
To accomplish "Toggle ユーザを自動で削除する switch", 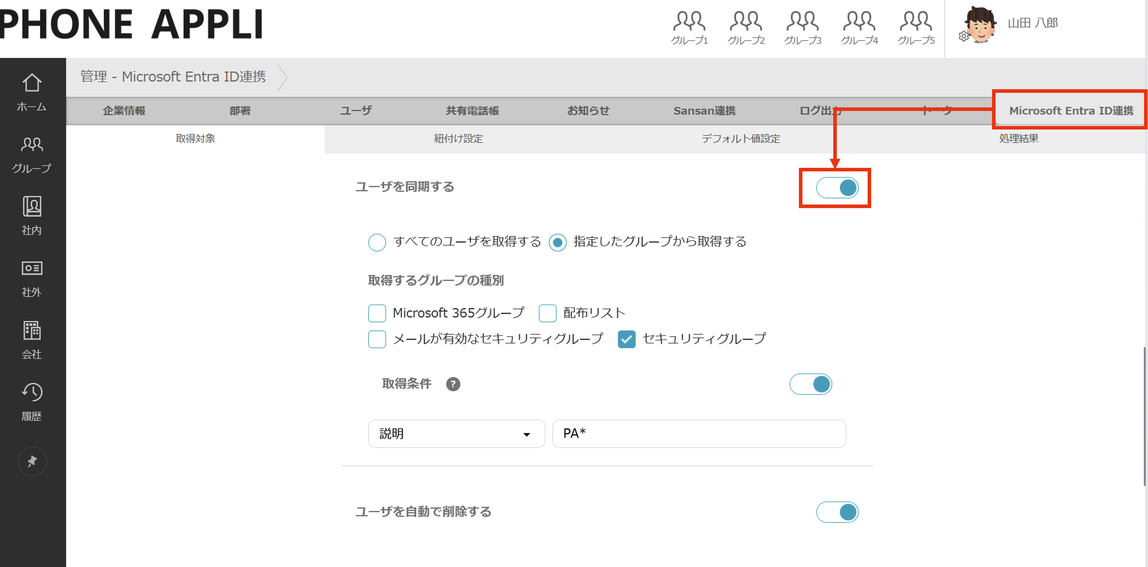I will click(838, 511).
